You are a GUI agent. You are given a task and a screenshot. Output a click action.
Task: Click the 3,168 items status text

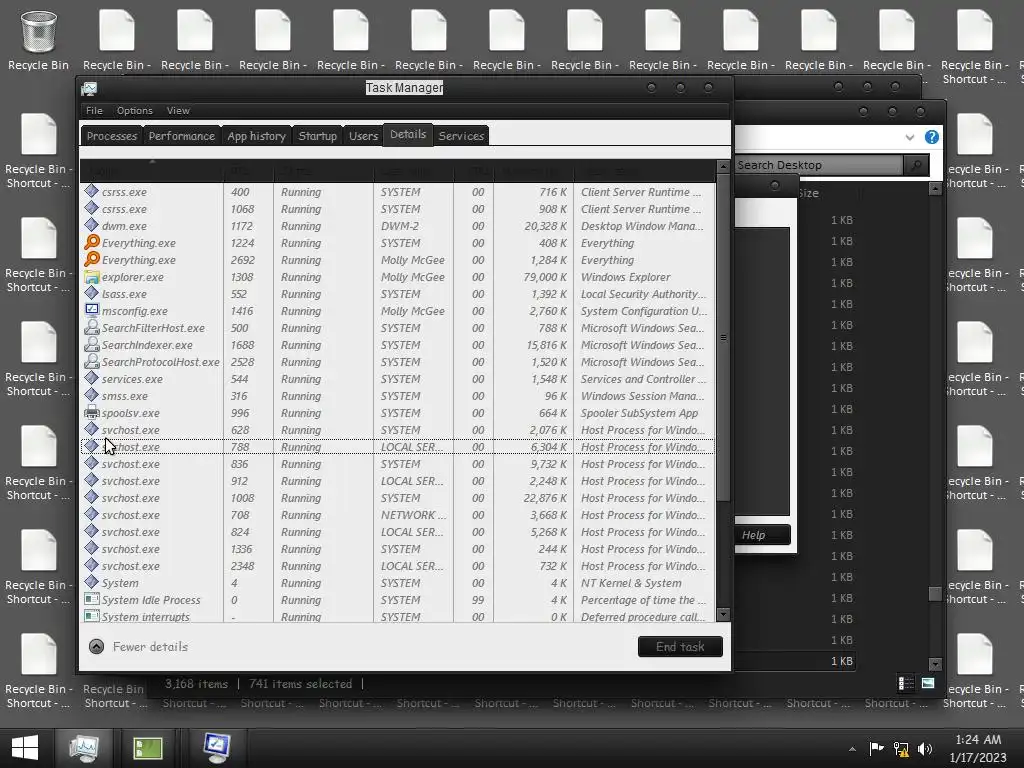[x=196, y=684]
